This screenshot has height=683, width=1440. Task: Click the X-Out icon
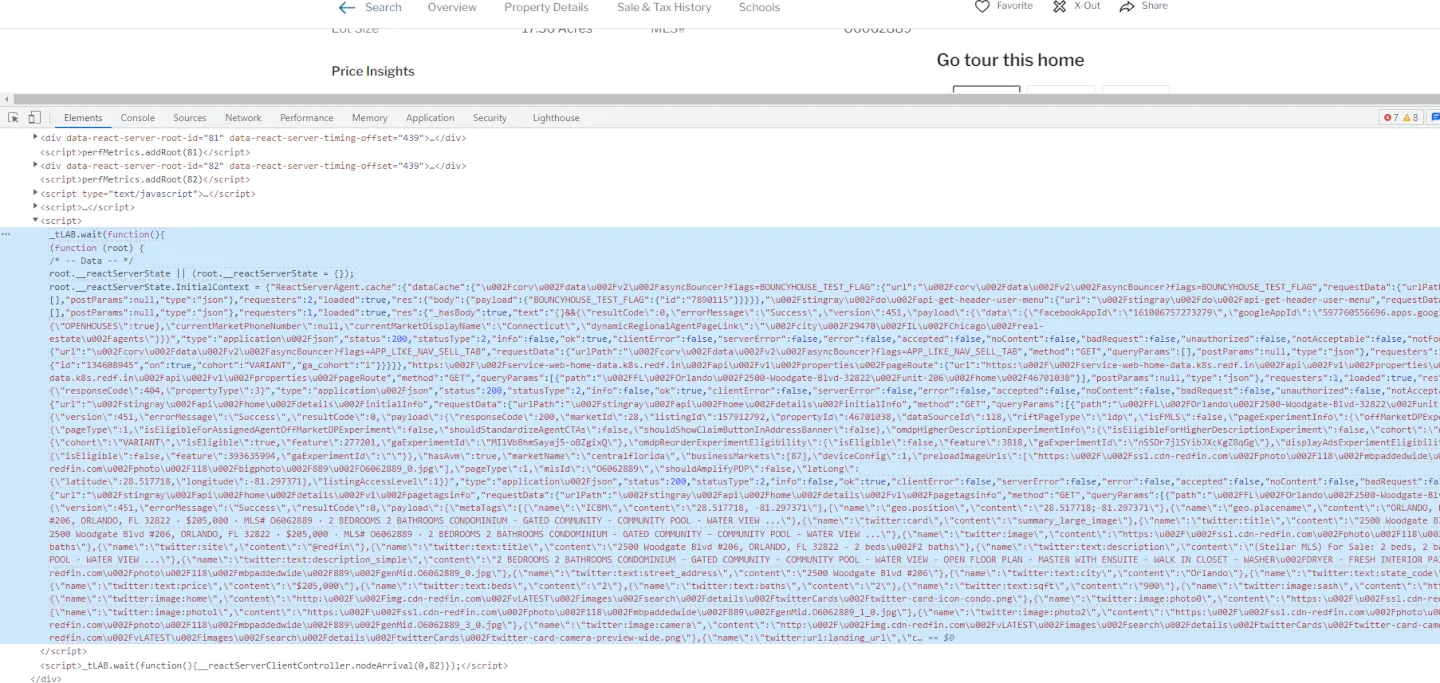1060,6
